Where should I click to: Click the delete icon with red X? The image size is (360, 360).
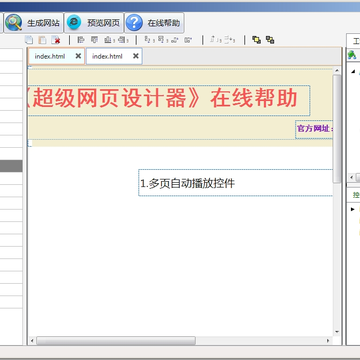click(56, 40)
